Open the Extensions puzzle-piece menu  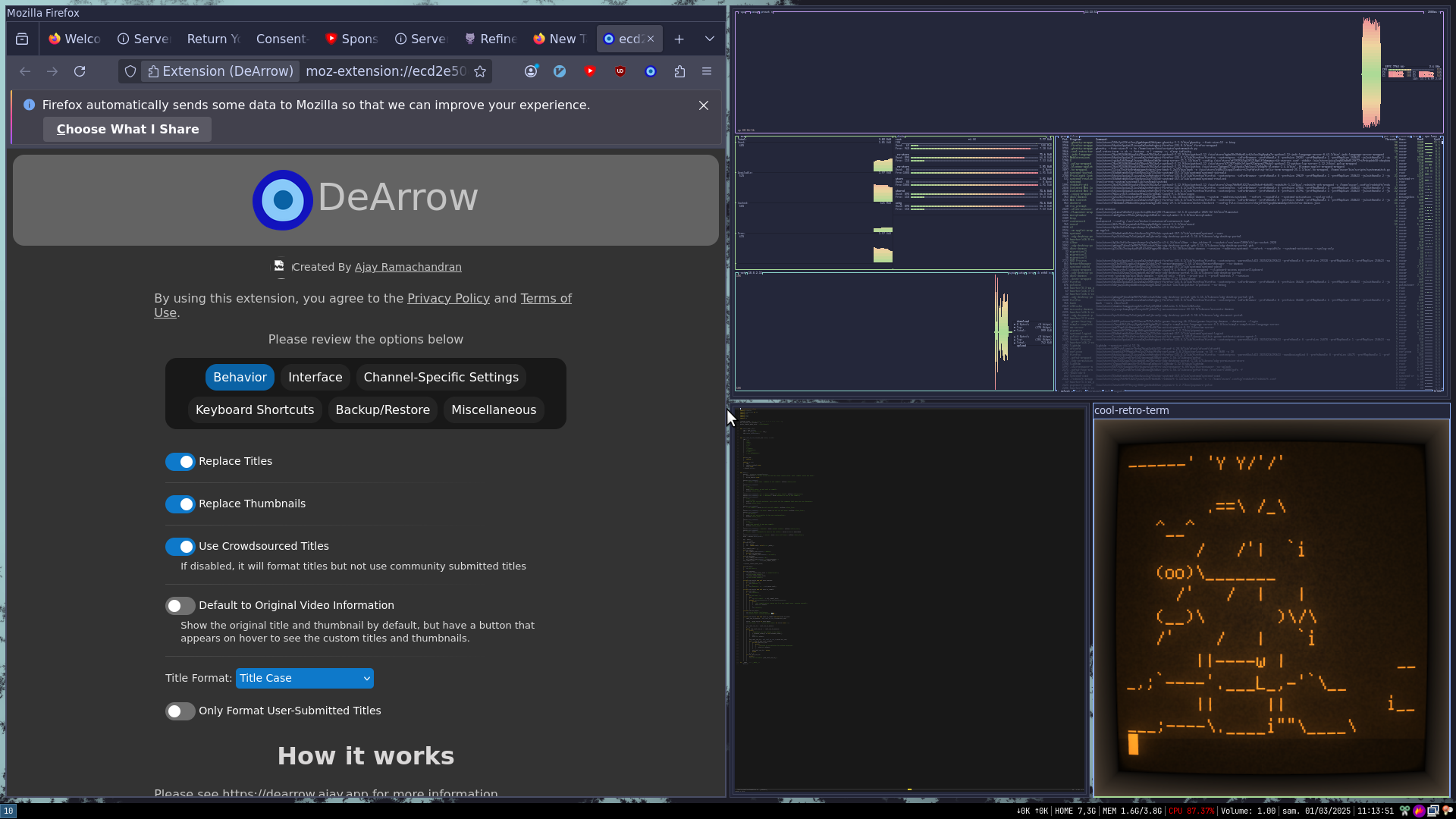coord(679,71)
